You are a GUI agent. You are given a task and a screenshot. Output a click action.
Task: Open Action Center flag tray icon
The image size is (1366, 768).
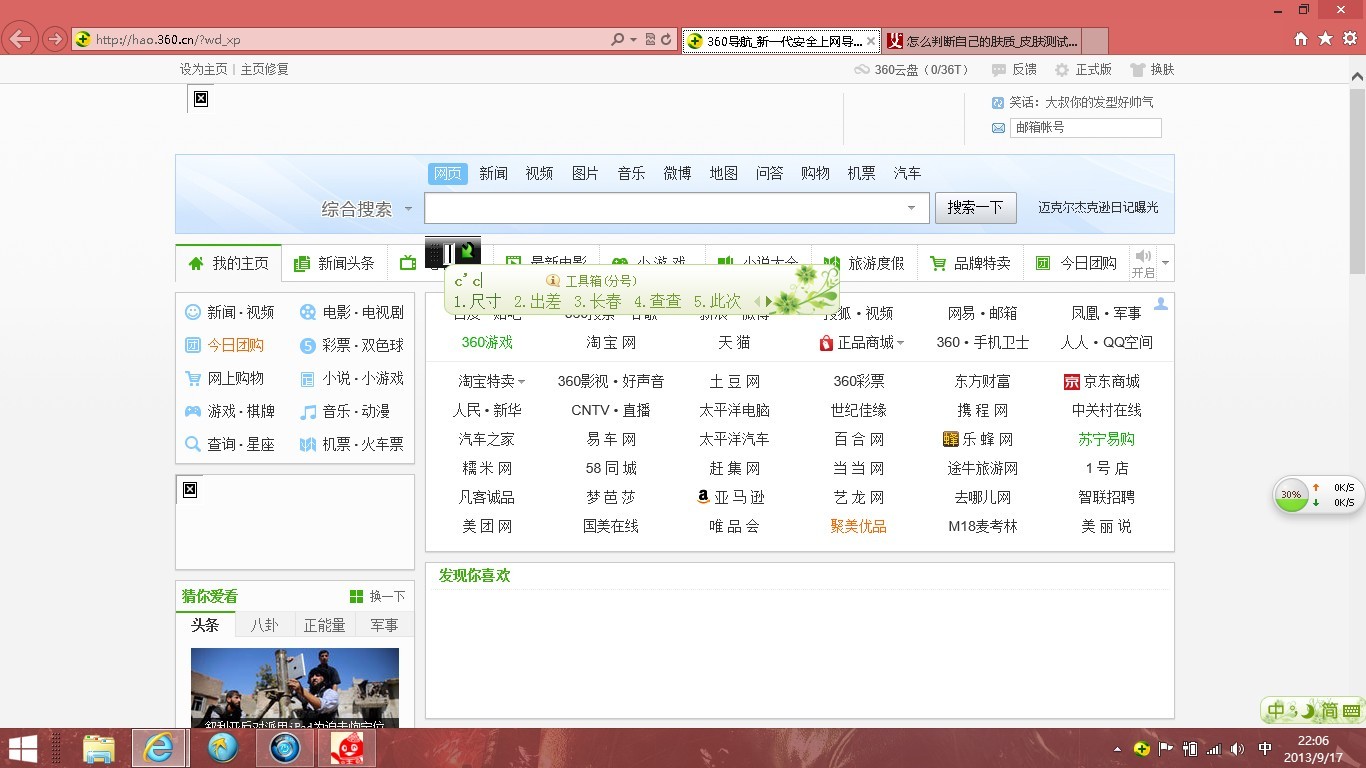click(1166, 748)
